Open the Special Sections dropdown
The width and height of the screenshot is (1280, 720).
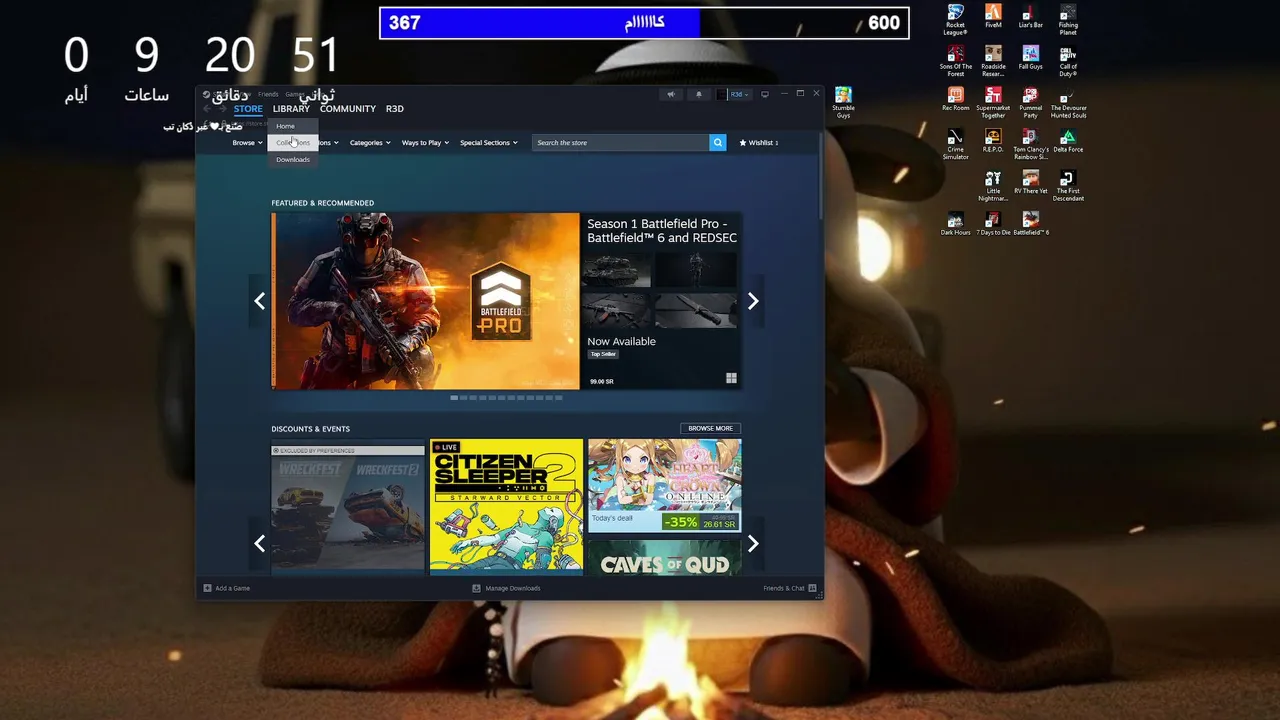click(489, 143)
